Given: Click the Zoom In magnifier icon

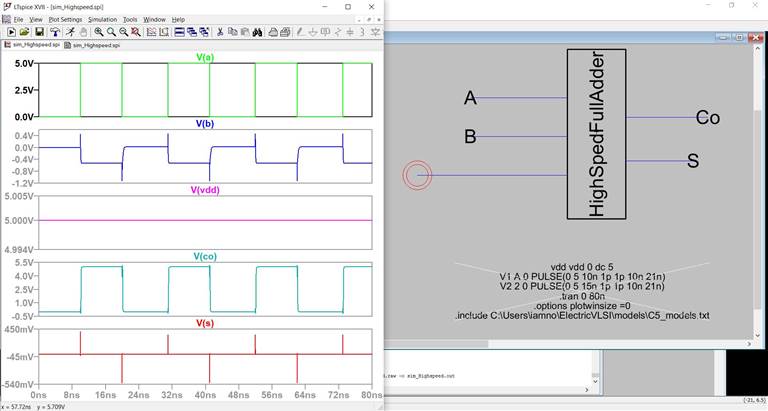Looking at the screenshot, I should pos(99,32).
